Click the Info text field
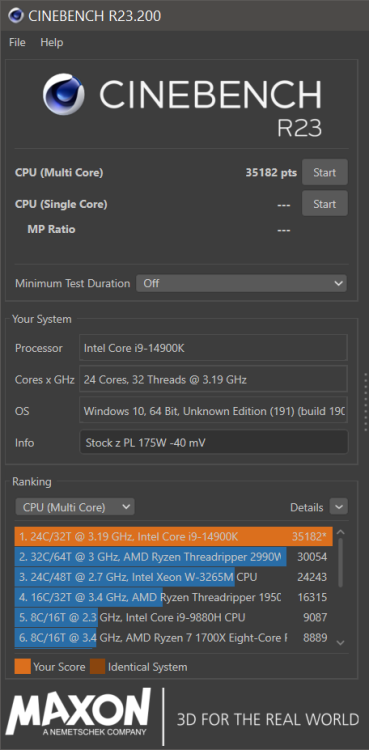The image size is (369, 750). [x=213, y=442]
